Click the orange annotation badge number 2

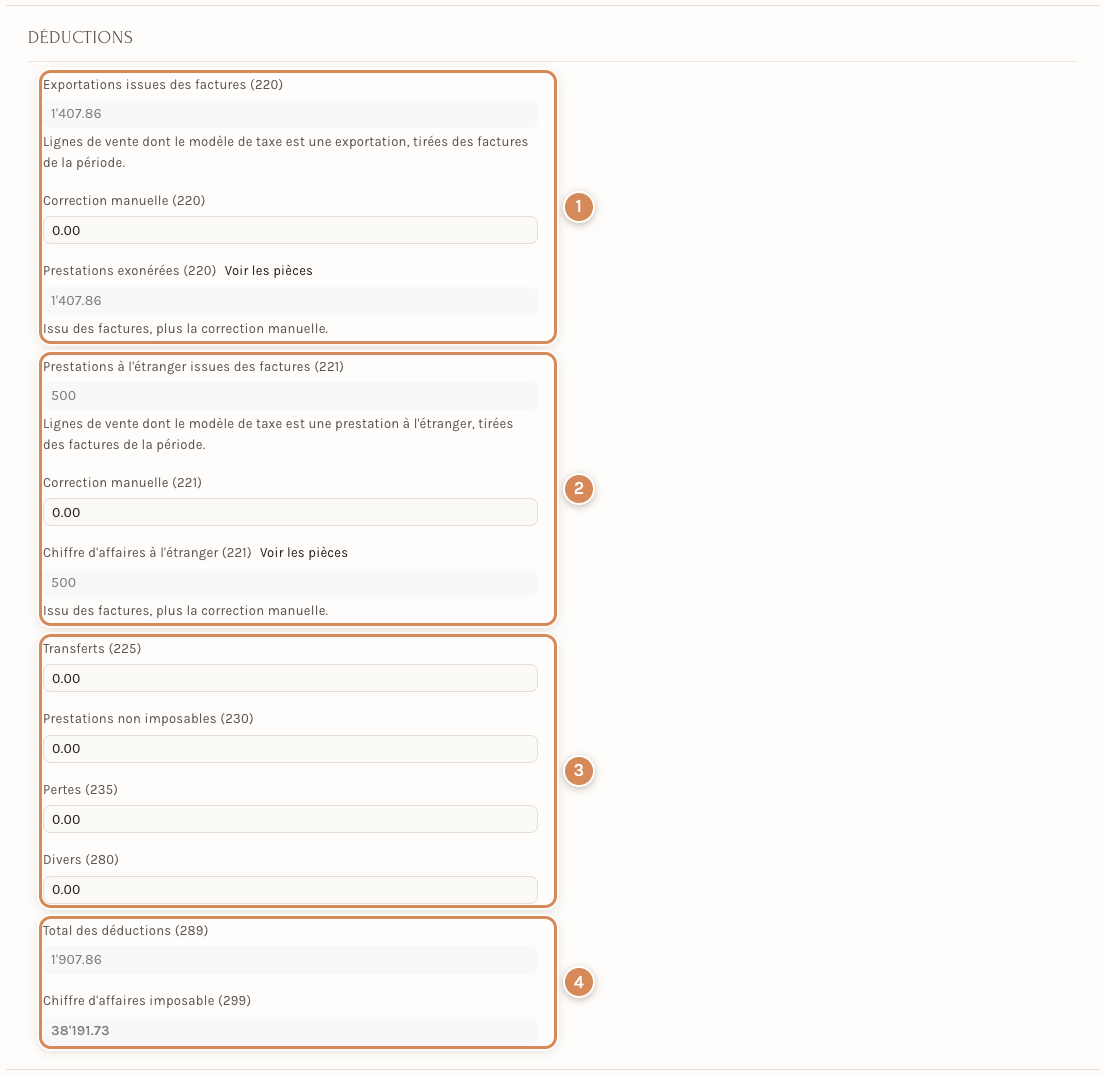click(578, 489)
